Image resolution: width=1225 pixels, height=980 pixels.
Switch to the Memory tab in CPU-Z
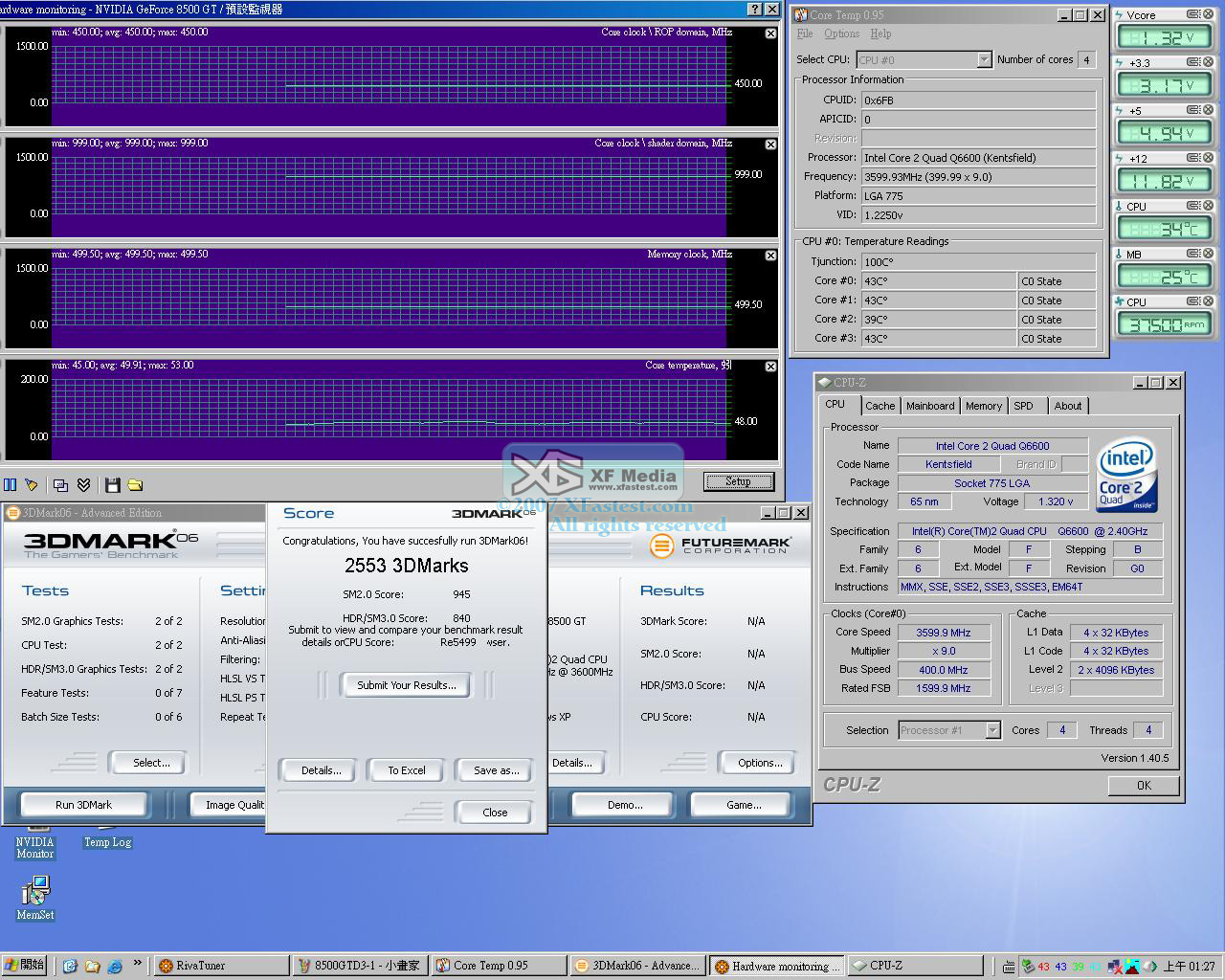[983, 406]
